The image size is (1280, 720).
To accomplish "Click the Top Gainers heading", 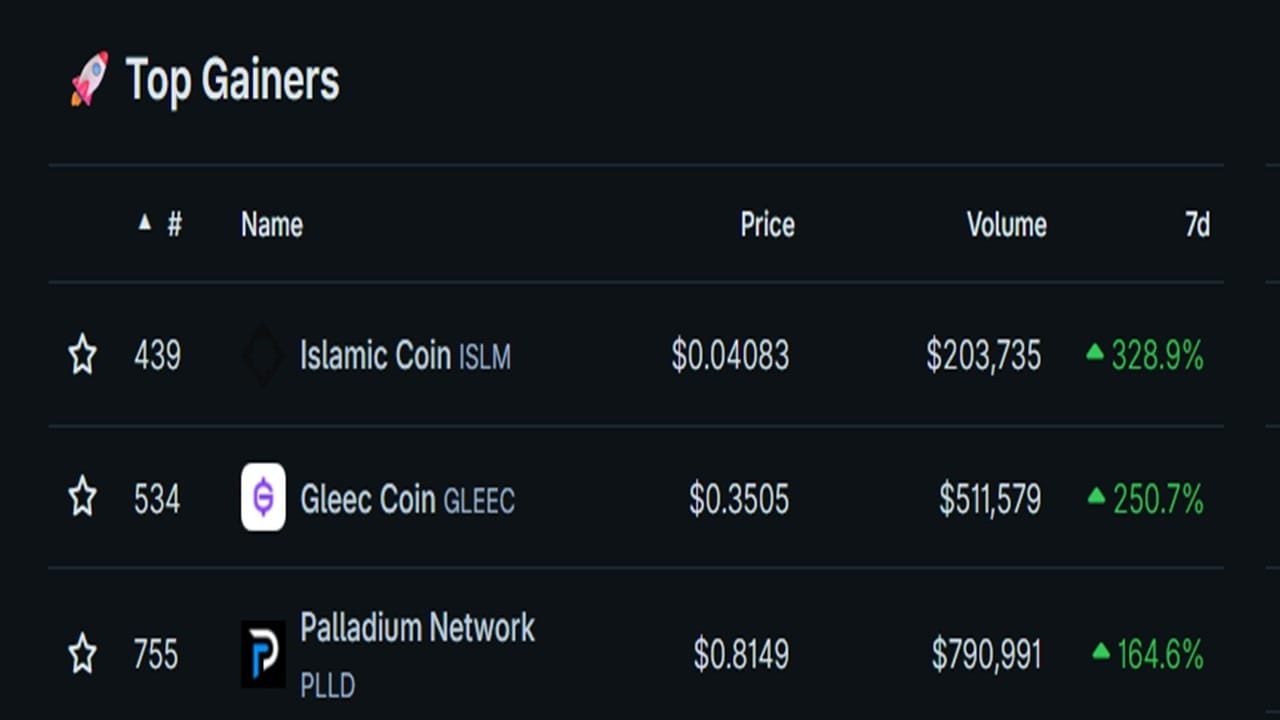I will coord(232,81).
